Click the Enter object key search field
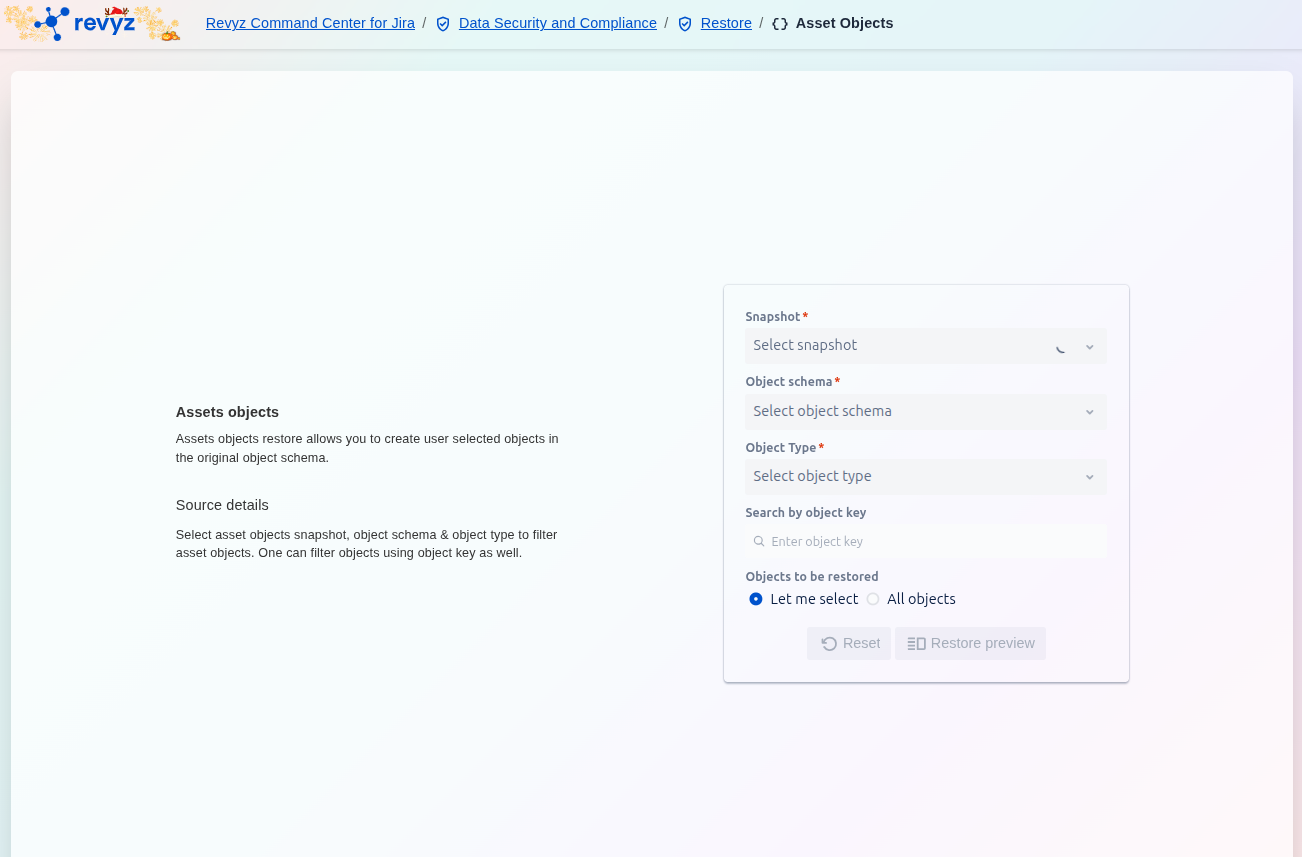 [x=930, y=541]
